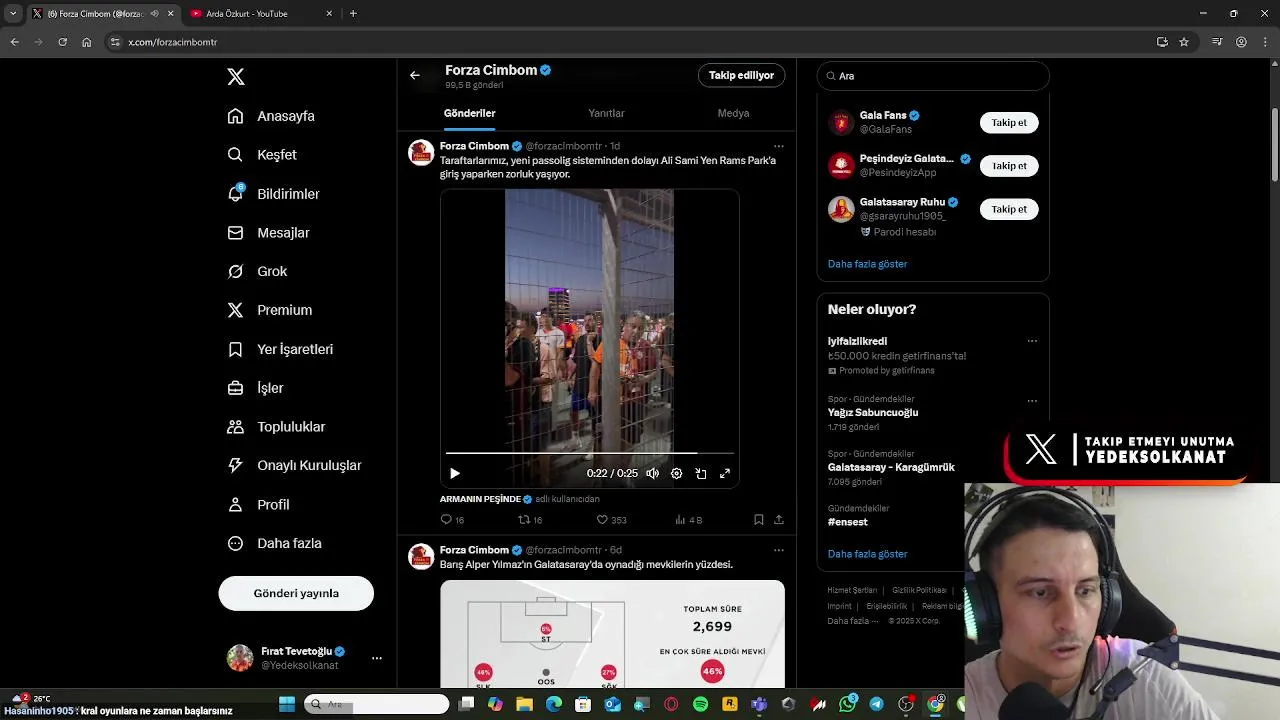Open the #ensest trending topic
The width and height of the screenshot is (1280, 720).
[848, 522]
